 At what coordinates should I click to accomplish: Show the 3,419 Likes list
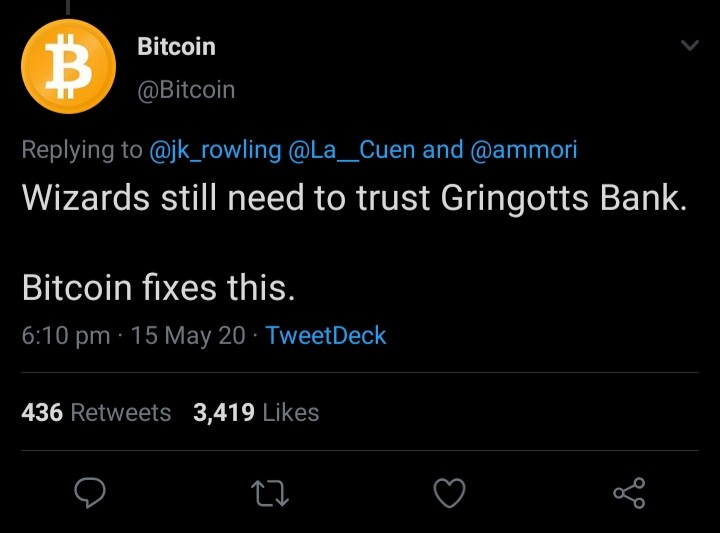tap(256, 412)
